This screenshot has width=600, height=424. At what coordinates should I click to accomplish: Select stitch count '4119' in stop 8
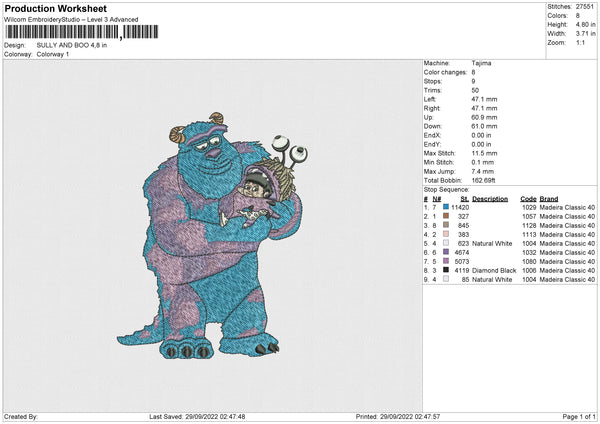(x=461, y=271)
